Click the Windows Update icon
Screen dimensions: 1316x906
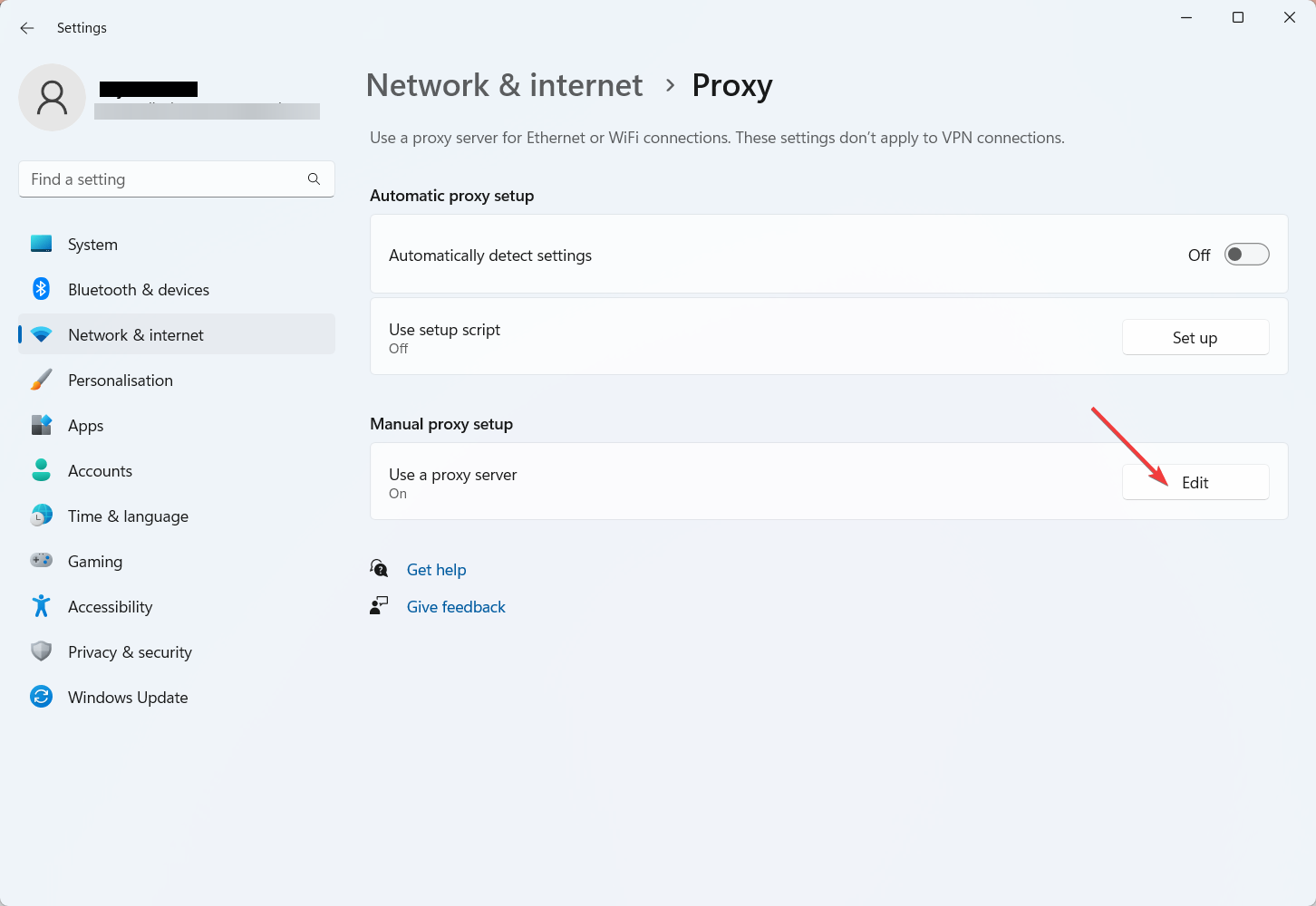[42, 697]
